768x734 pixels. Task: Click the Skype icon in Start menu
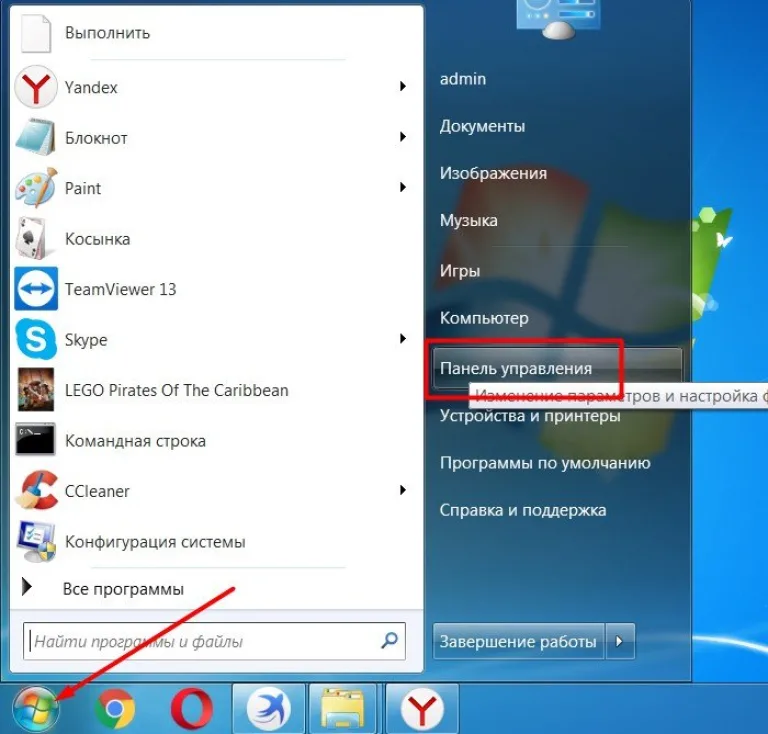click(36, 339)
